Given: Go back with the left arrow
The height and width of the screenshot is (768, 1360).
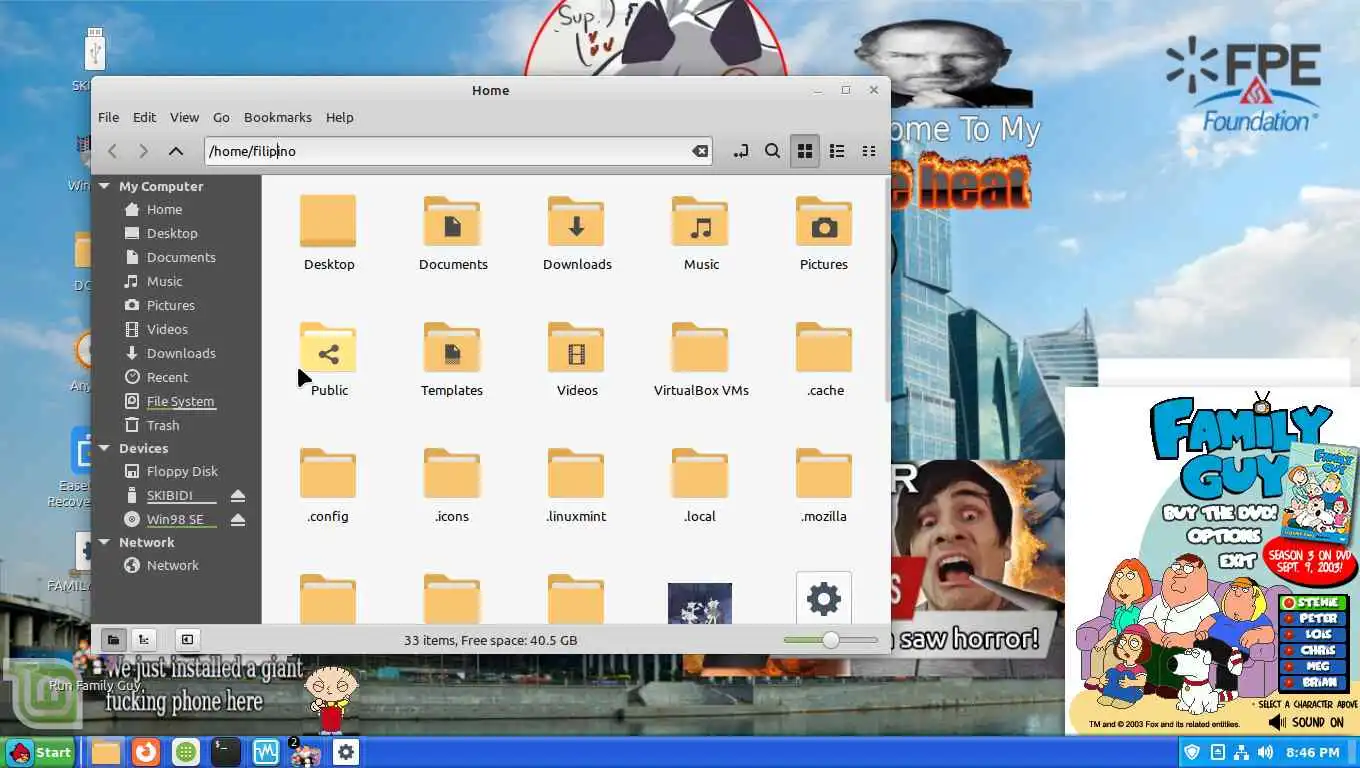Looking at the screenshot, I should point(113,151).
